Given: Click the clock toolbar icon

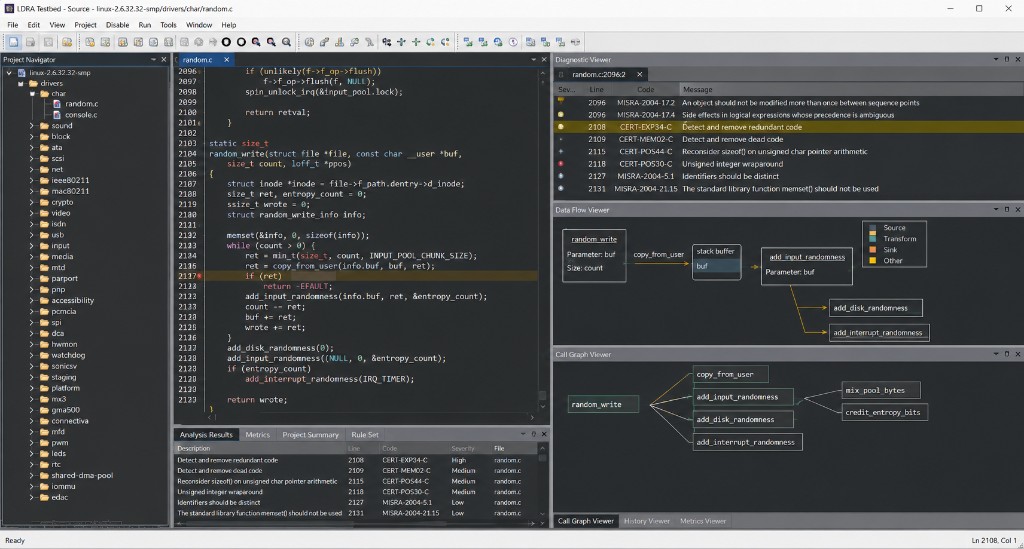Looking at the screenshot, I should coord(513,42).
